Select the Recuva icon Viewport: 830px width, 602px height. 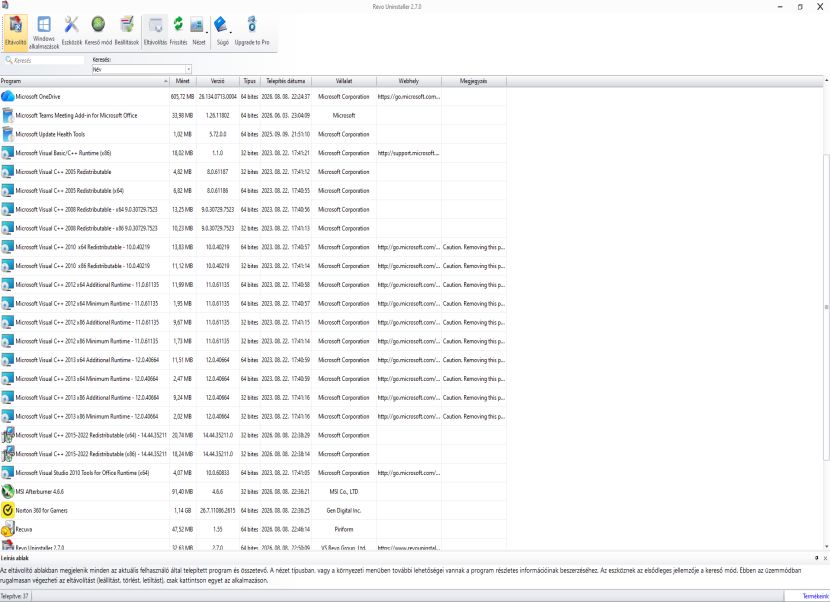tap(7, 529)
